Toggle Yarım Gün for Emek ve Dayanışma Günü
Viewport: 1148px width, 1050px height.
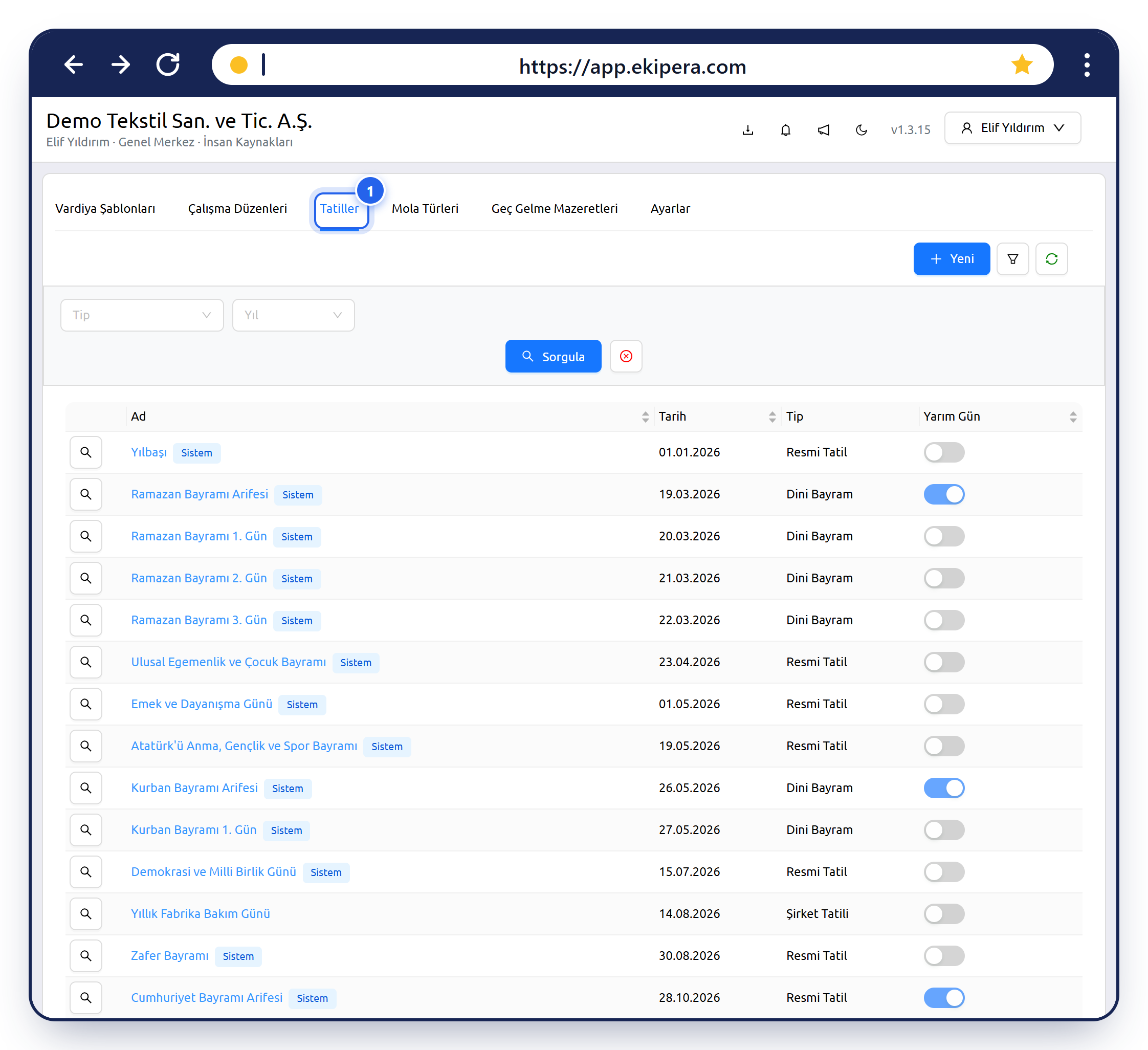click(943, 704)
